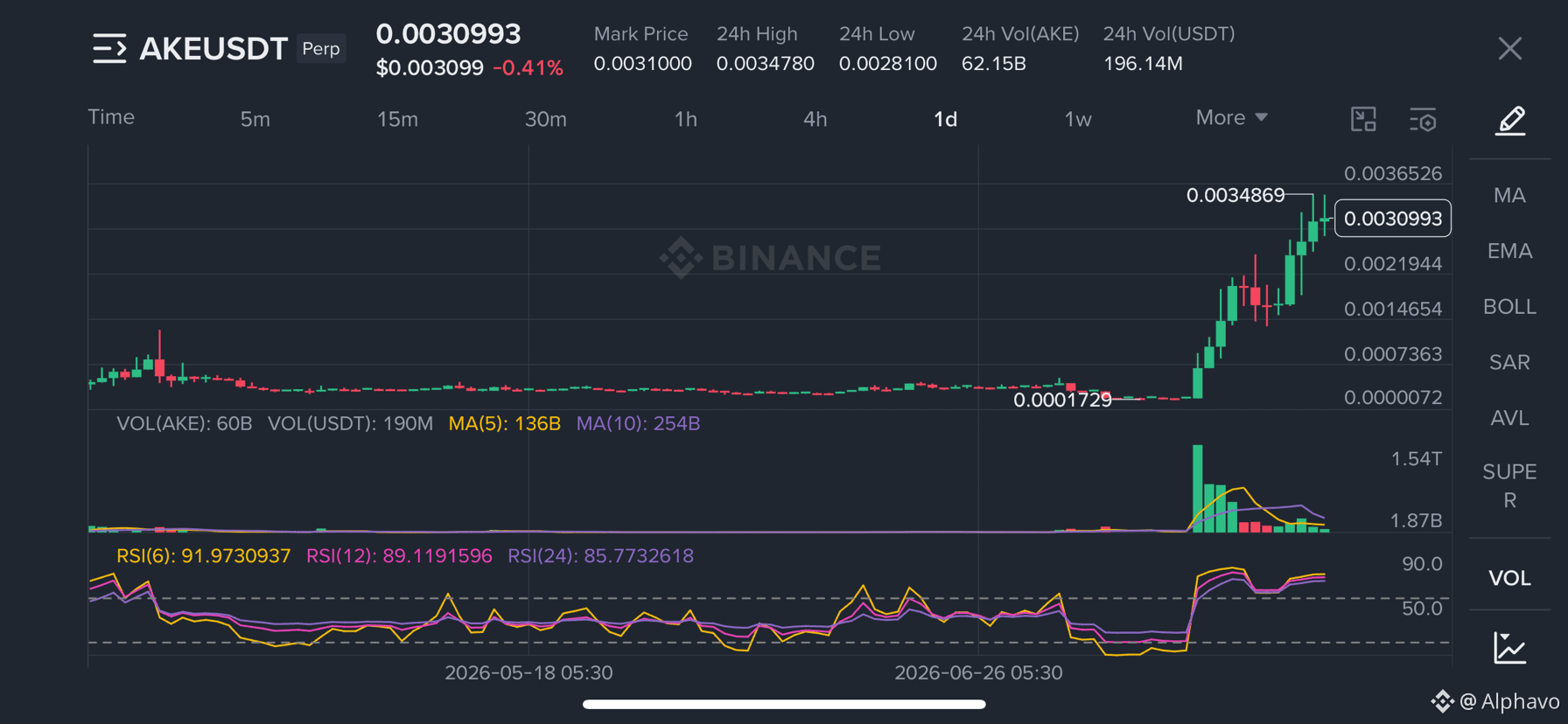
Task: Enable the EMA indicator
Action: point(1509,251)
